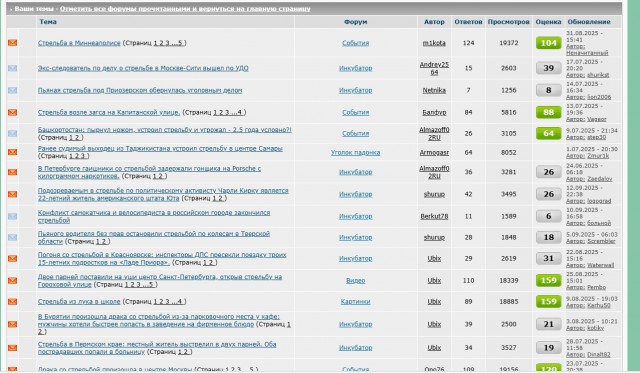The width and height of the screenshot is (640, 373).
Task: Click envelope icon for Porsche гонщика topic
Action: point(13,172)
